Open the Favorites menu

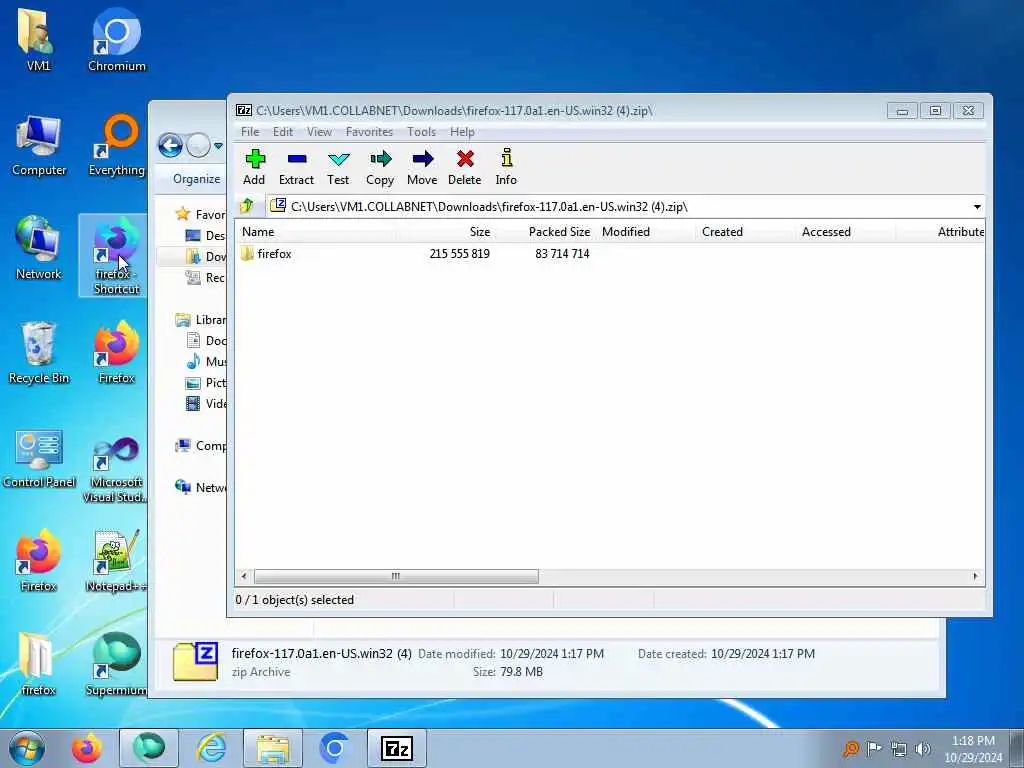(x=370, y=132)
